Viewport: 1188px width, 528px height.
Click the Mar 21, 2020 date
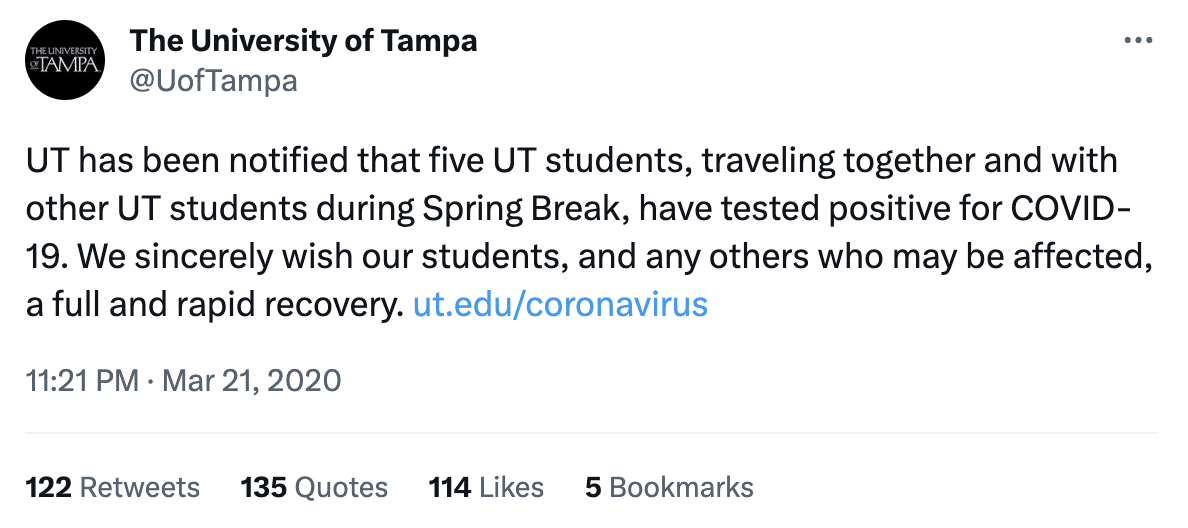pyautogui.click(x=249, y=381)
